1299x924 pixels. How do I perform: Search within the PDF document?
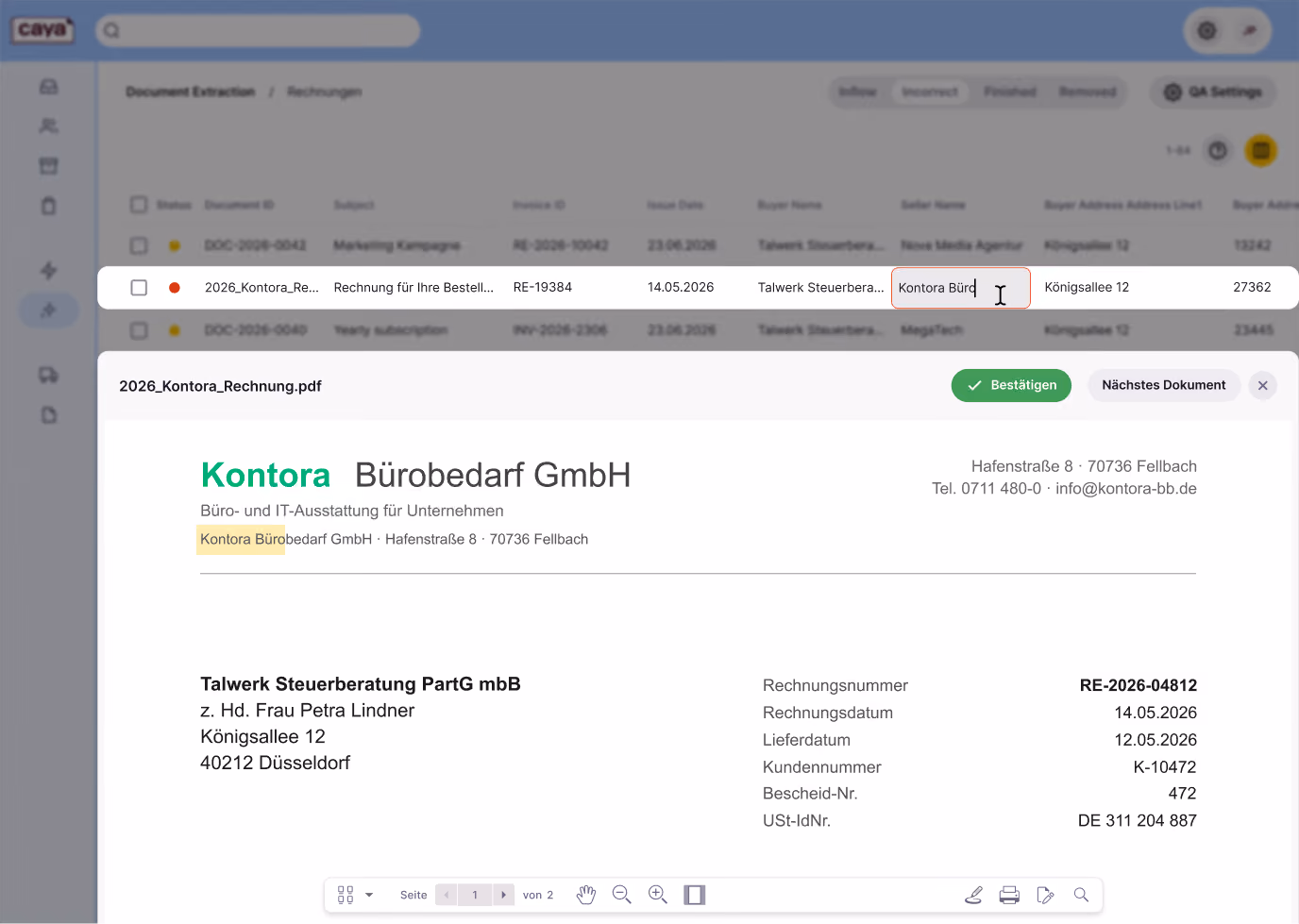pyautogui.click(x=1081, y=895)
